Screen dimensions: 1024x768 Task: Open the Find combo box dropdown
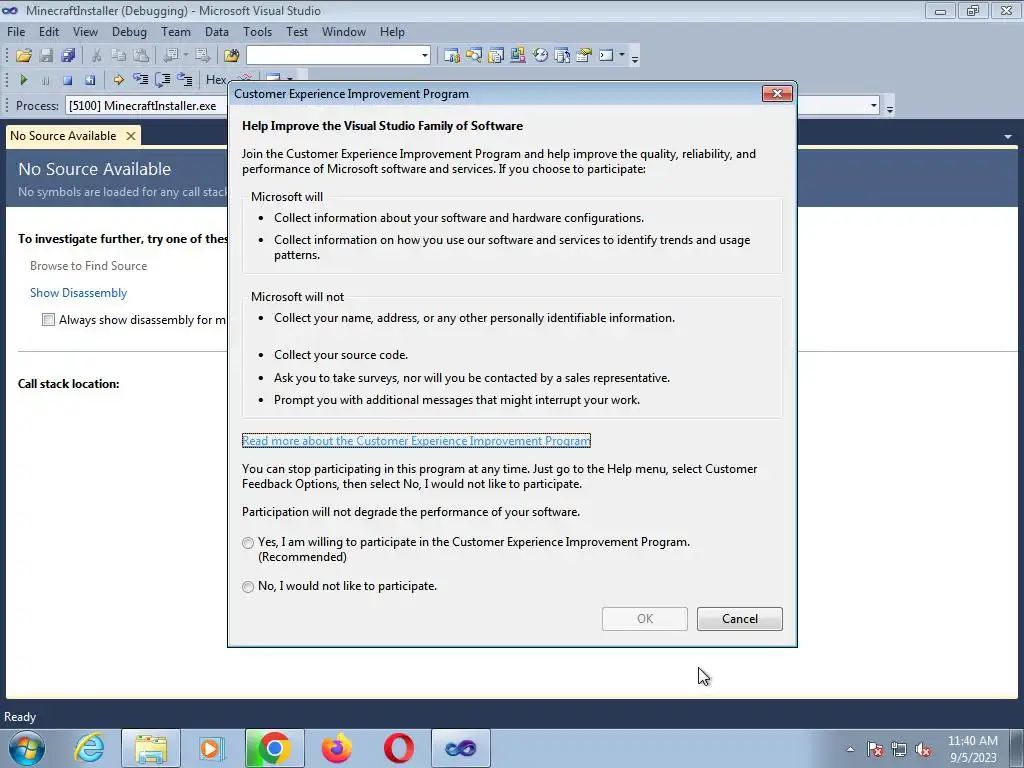(424, 56)
